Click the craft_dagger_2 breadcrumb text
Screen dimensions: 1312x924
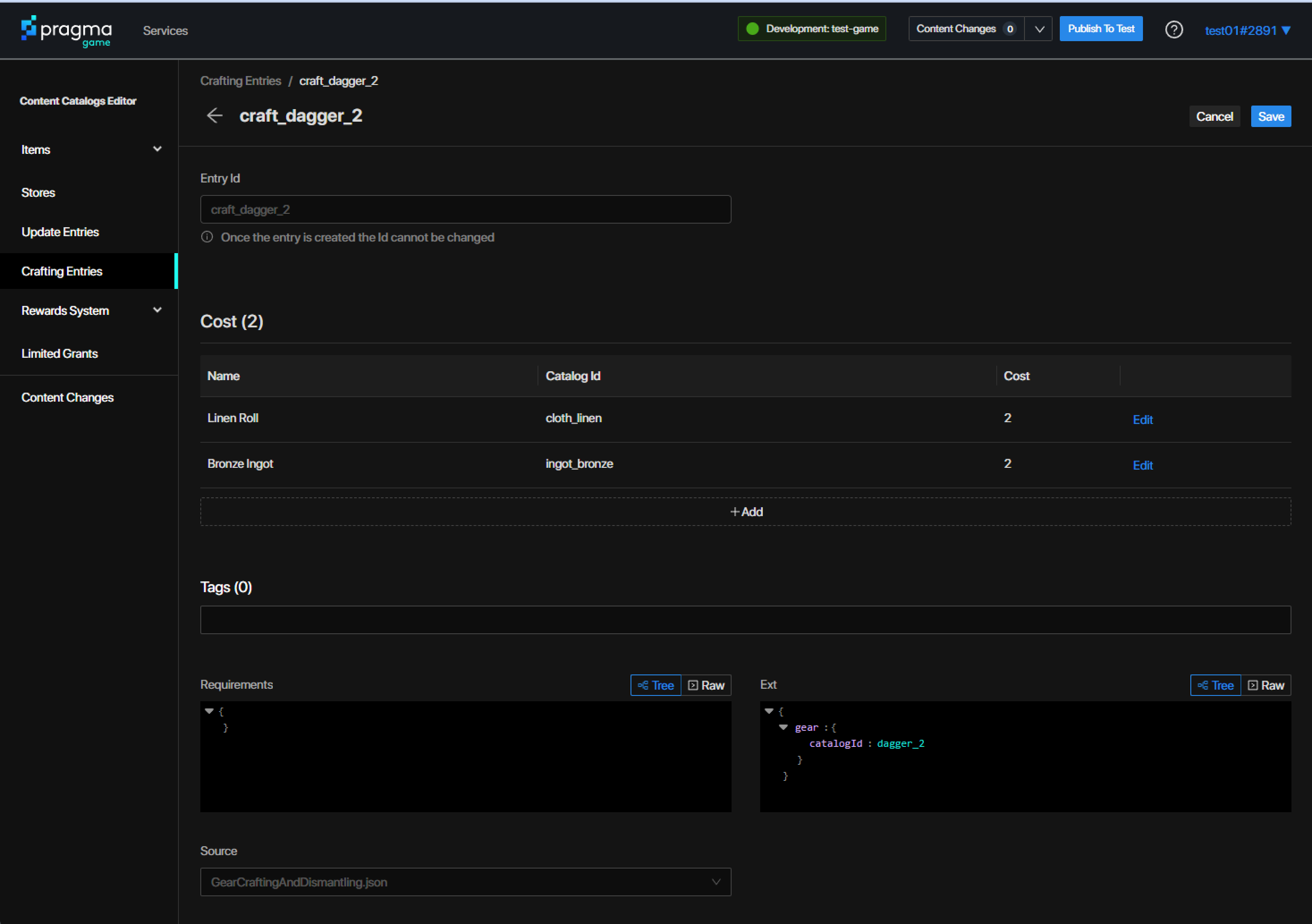point(339,81)
